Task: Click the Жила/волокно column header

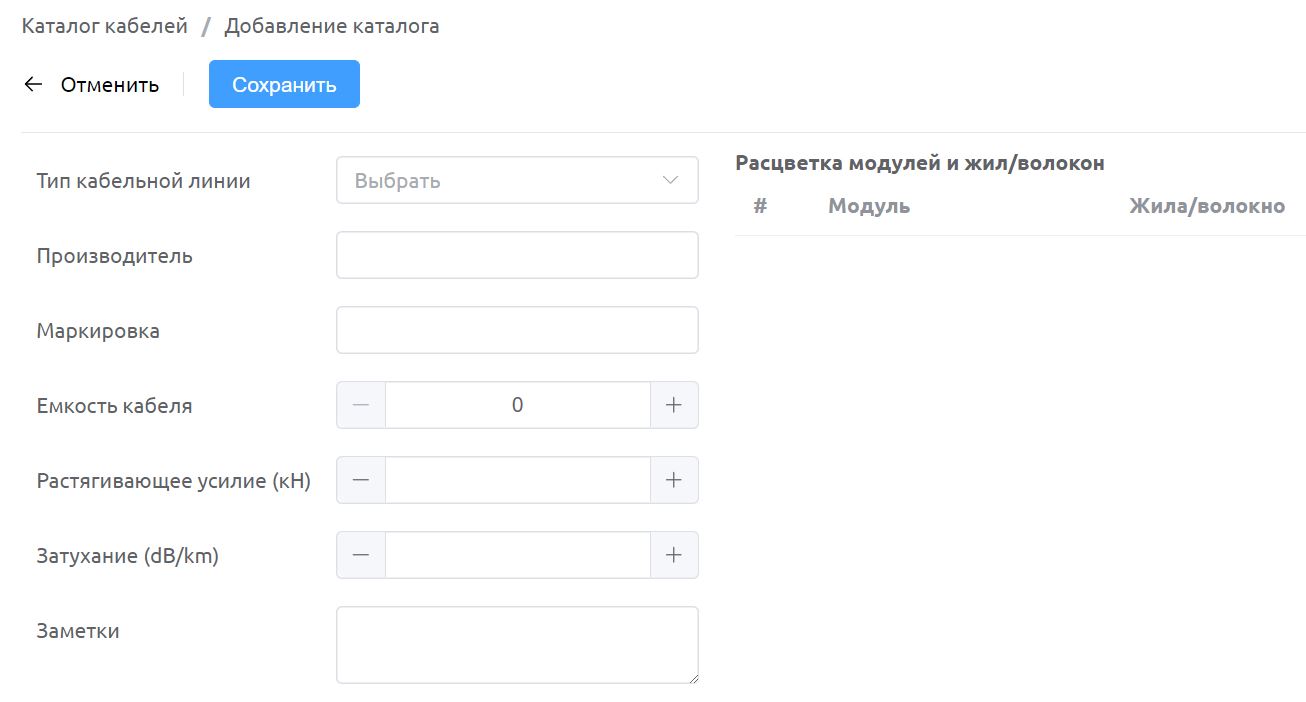Action: [x=1207, y=206]
